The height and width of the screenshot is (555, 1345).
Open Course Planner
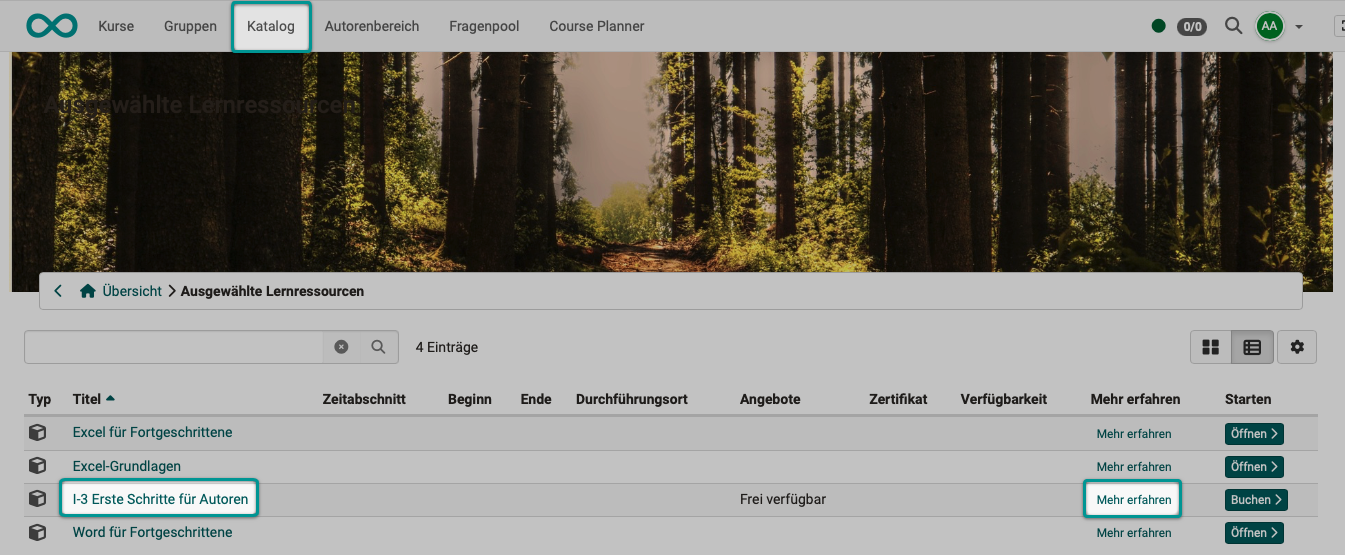(597, 26)
